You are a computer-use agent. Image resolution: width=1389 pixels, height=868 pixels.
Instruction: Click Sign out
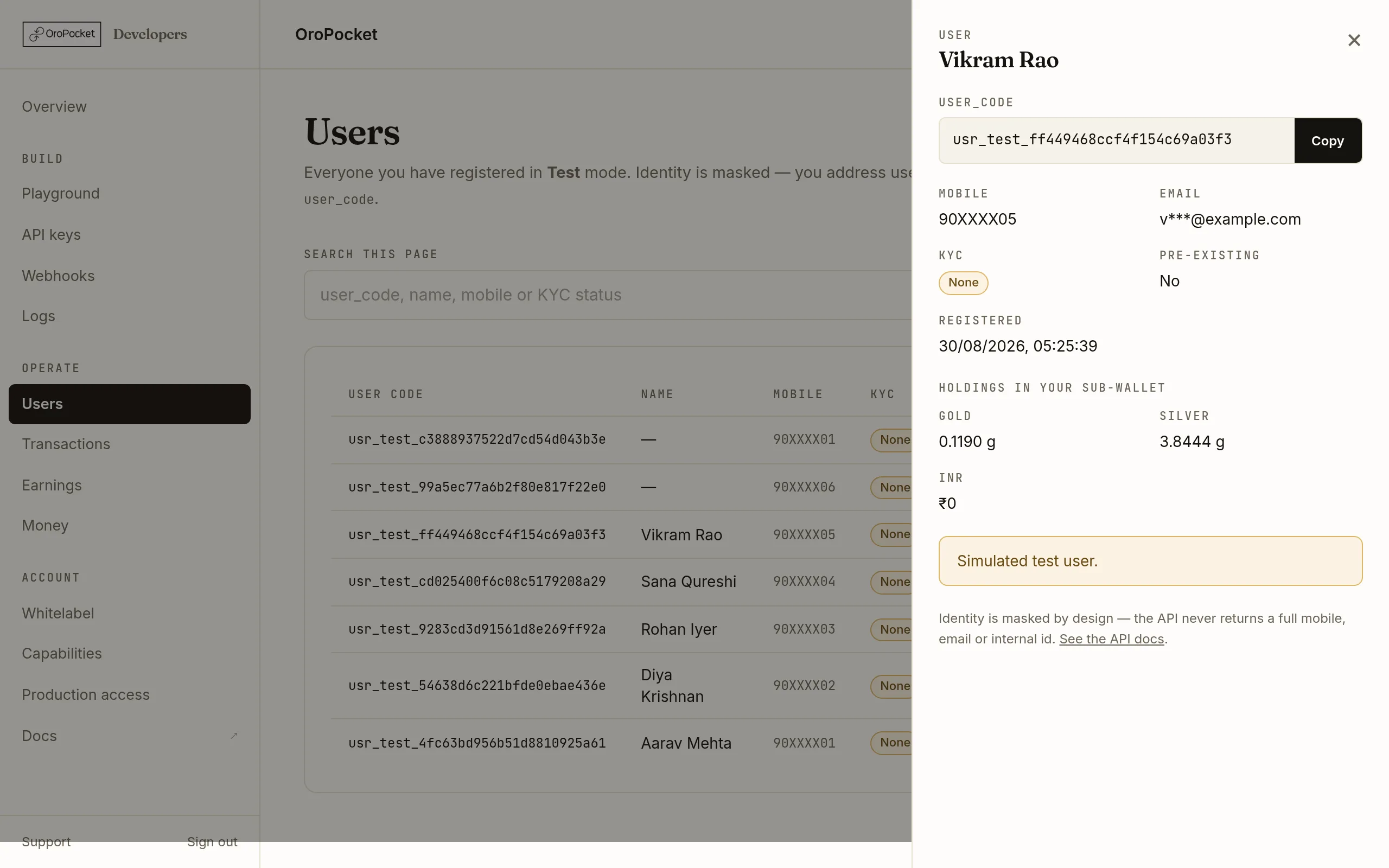tap(212, 842)
